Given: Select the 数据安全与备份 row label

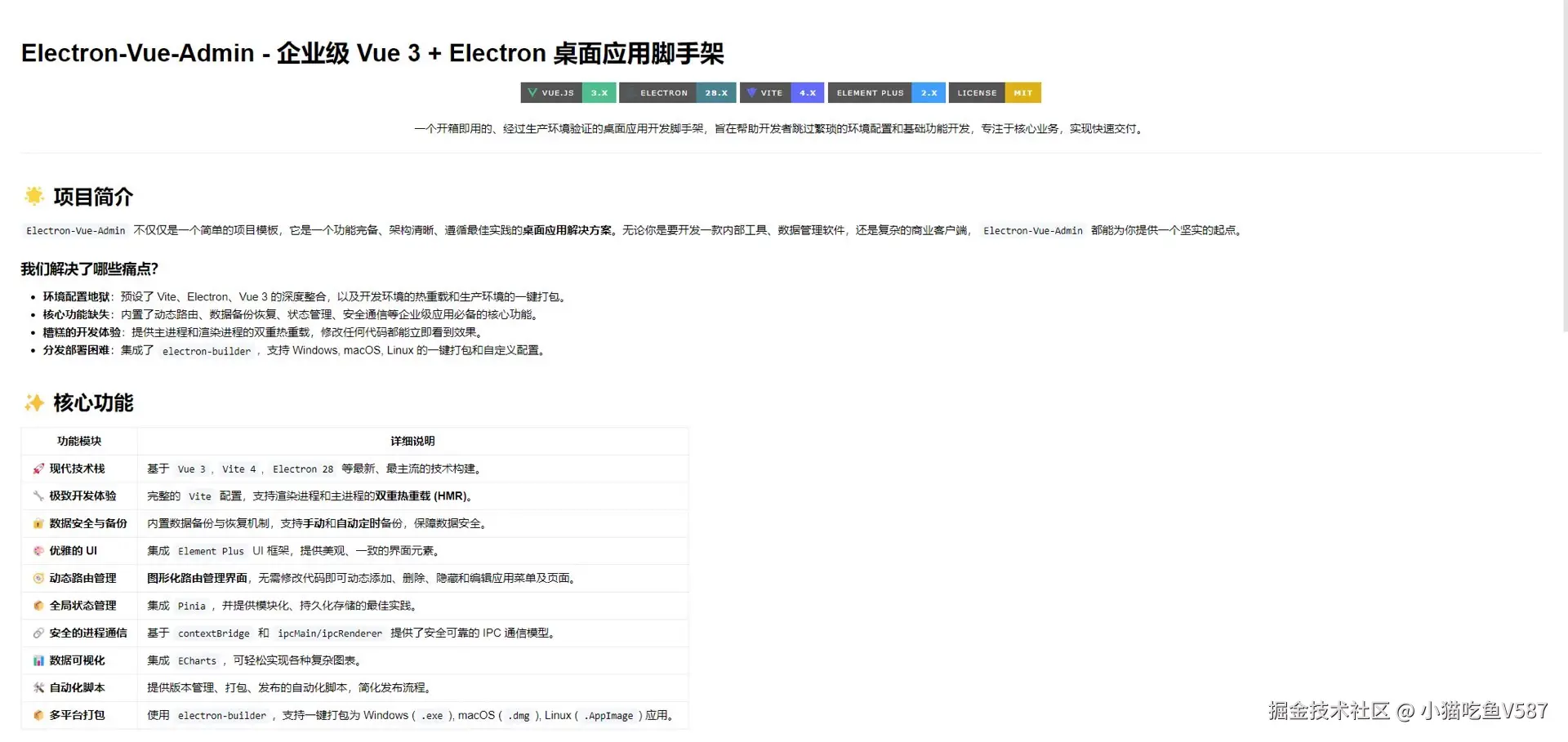Looking at the screenshot, I should click(88, 523).
